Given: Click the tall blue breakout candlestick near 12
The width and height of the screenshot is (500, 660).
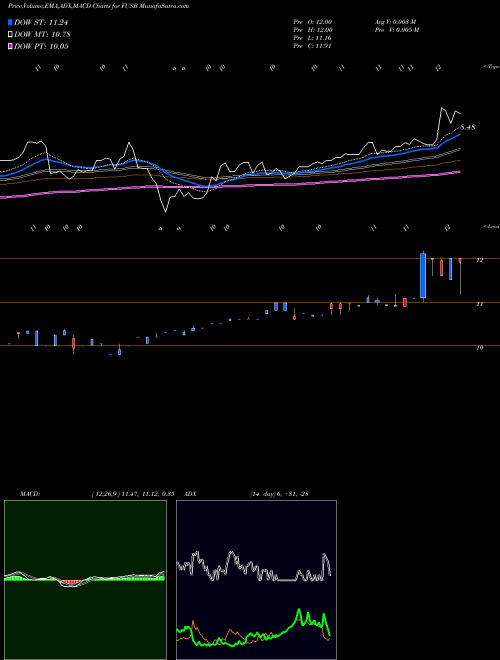Looking at the screenshot, I should (423, 276).
